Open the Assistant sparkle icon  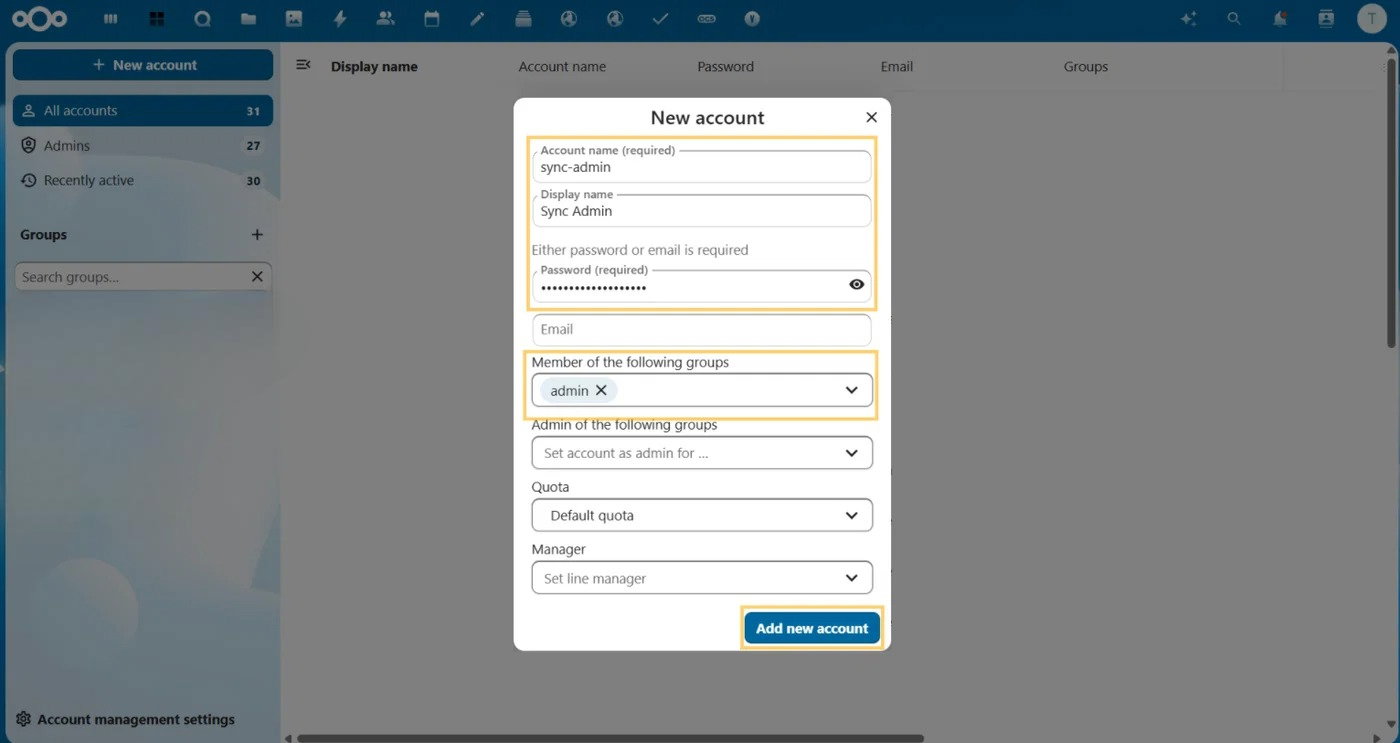click(x=1188, y=19)
